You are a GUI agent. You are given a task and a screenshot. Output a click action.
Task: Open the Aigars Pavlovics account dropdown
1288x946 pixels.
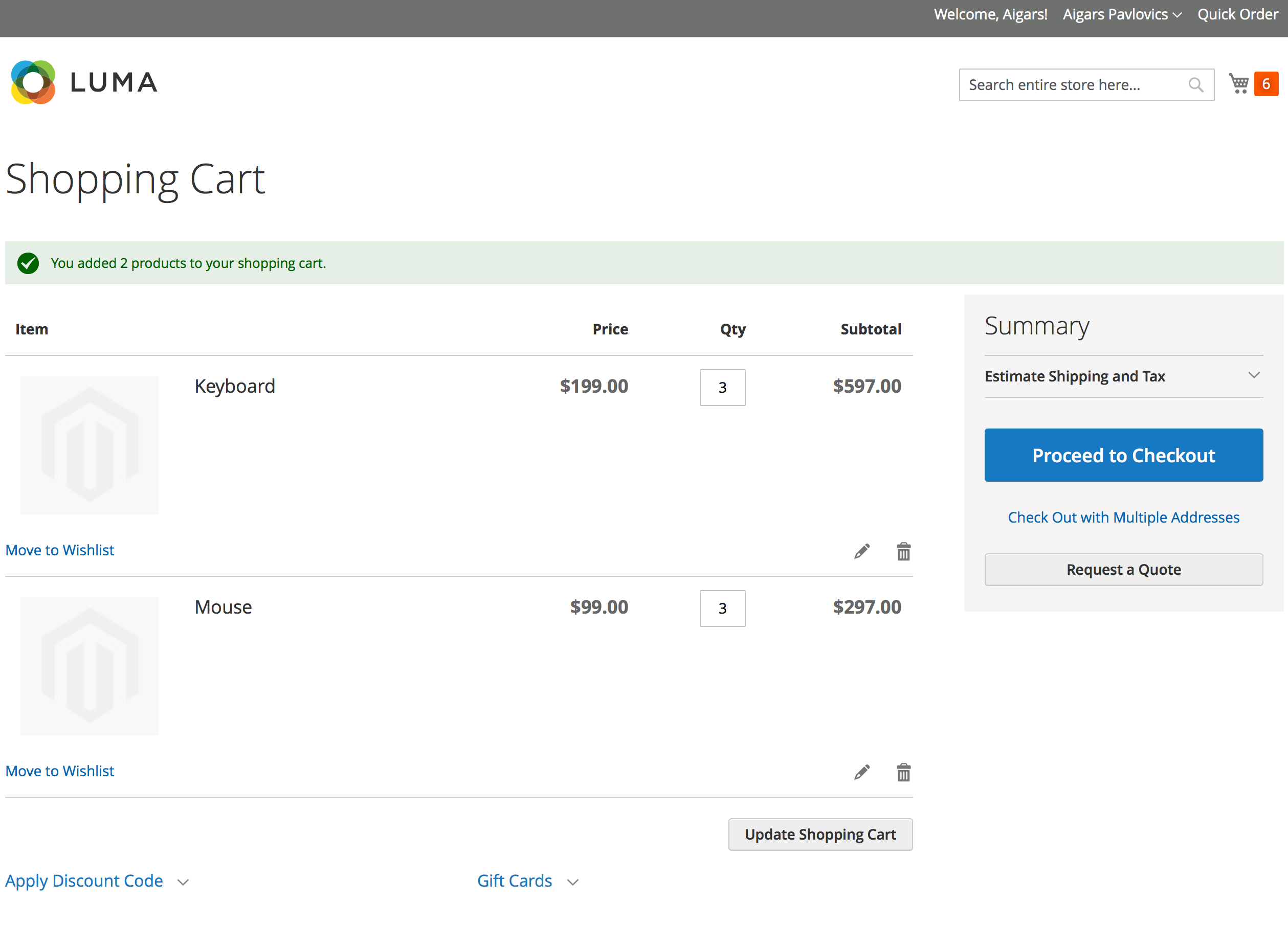pyautogui.click(x=1121, y=14)
